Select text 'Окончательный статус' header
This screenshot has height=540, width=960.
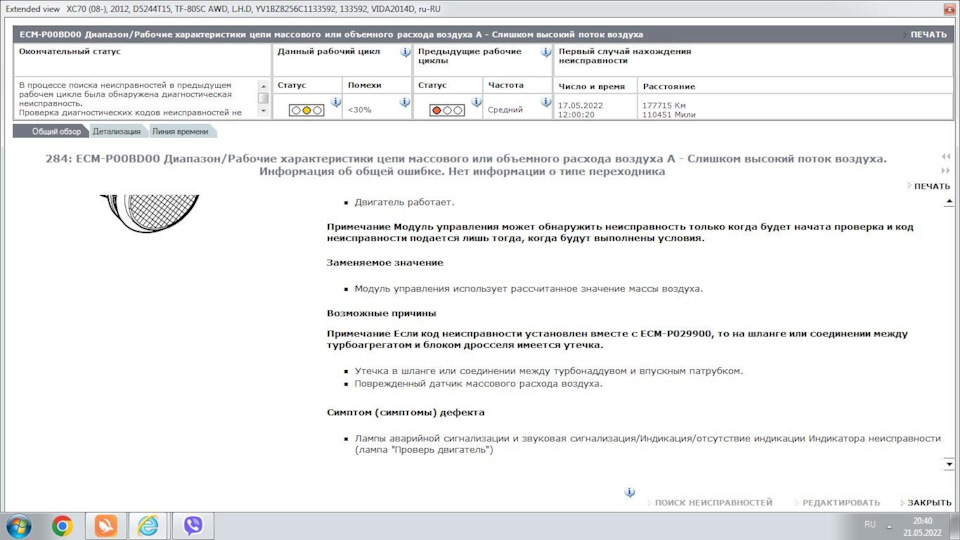coord(70,51)
